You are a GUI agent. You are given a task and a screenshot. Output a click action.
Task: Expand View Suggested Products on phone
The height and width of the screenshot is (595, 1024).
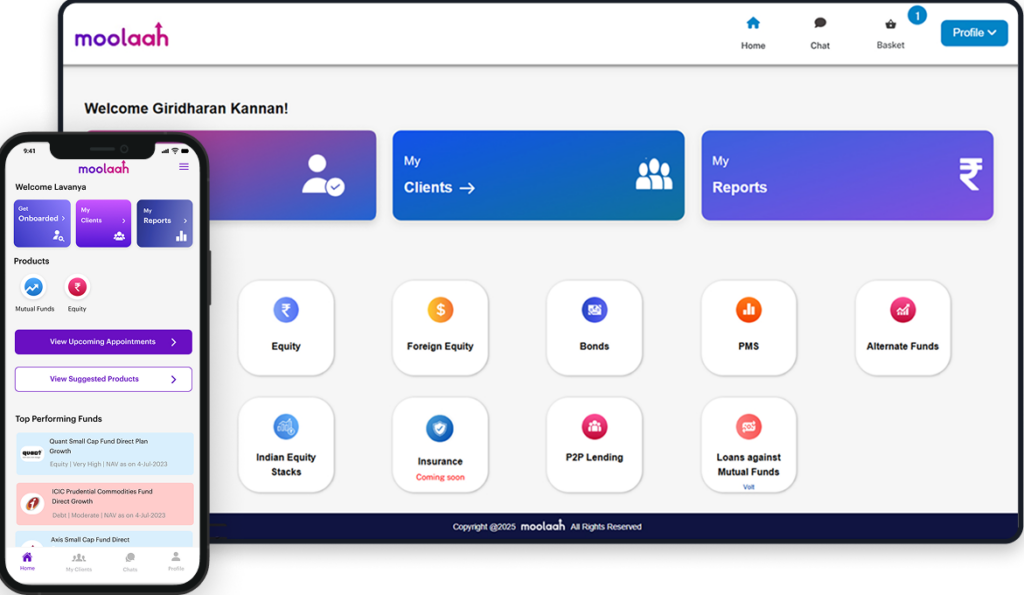click(x=103, y=380)
